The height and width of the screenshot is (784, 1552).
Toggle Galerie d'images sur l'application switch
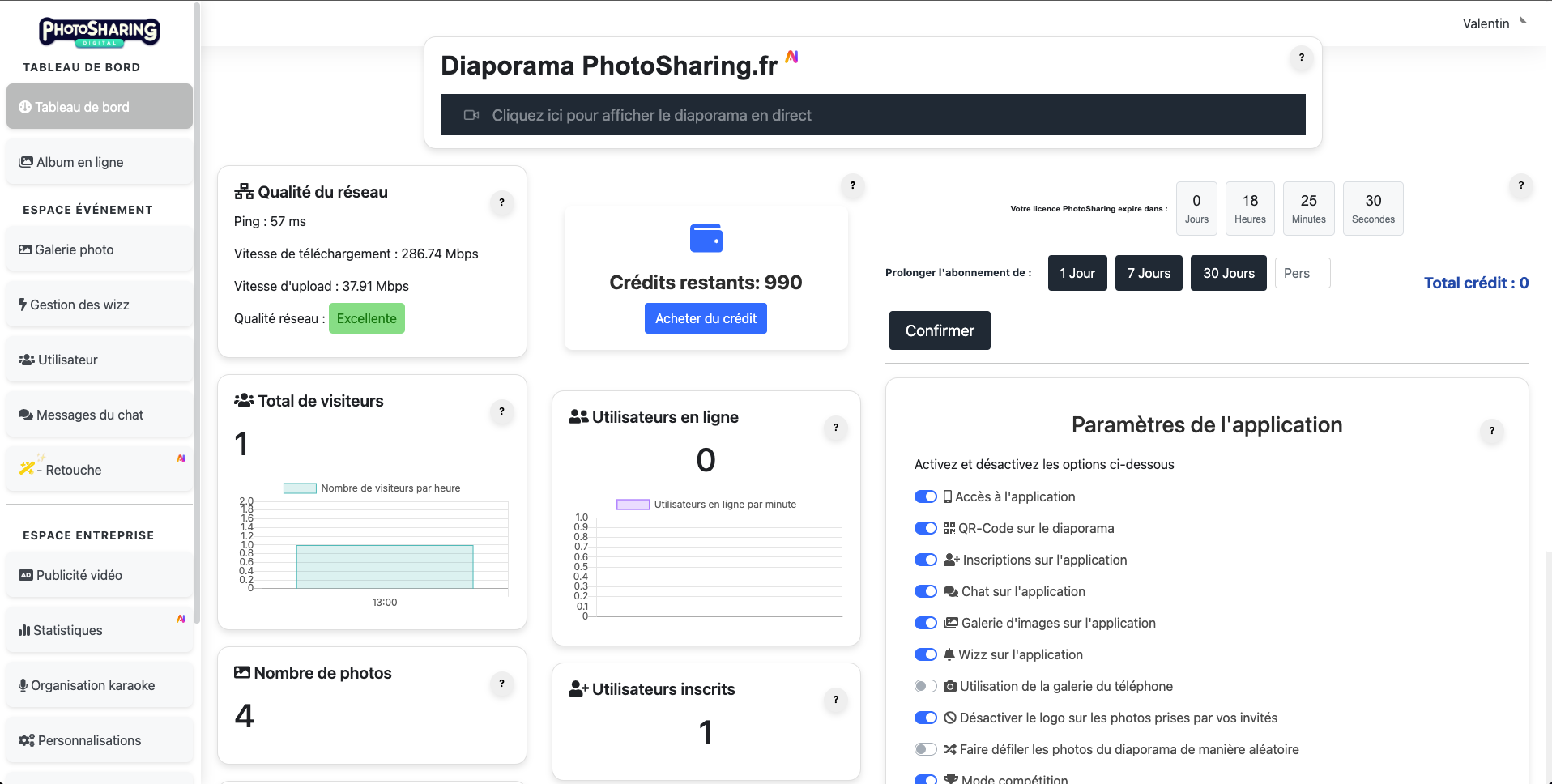(x=926, y=623)
